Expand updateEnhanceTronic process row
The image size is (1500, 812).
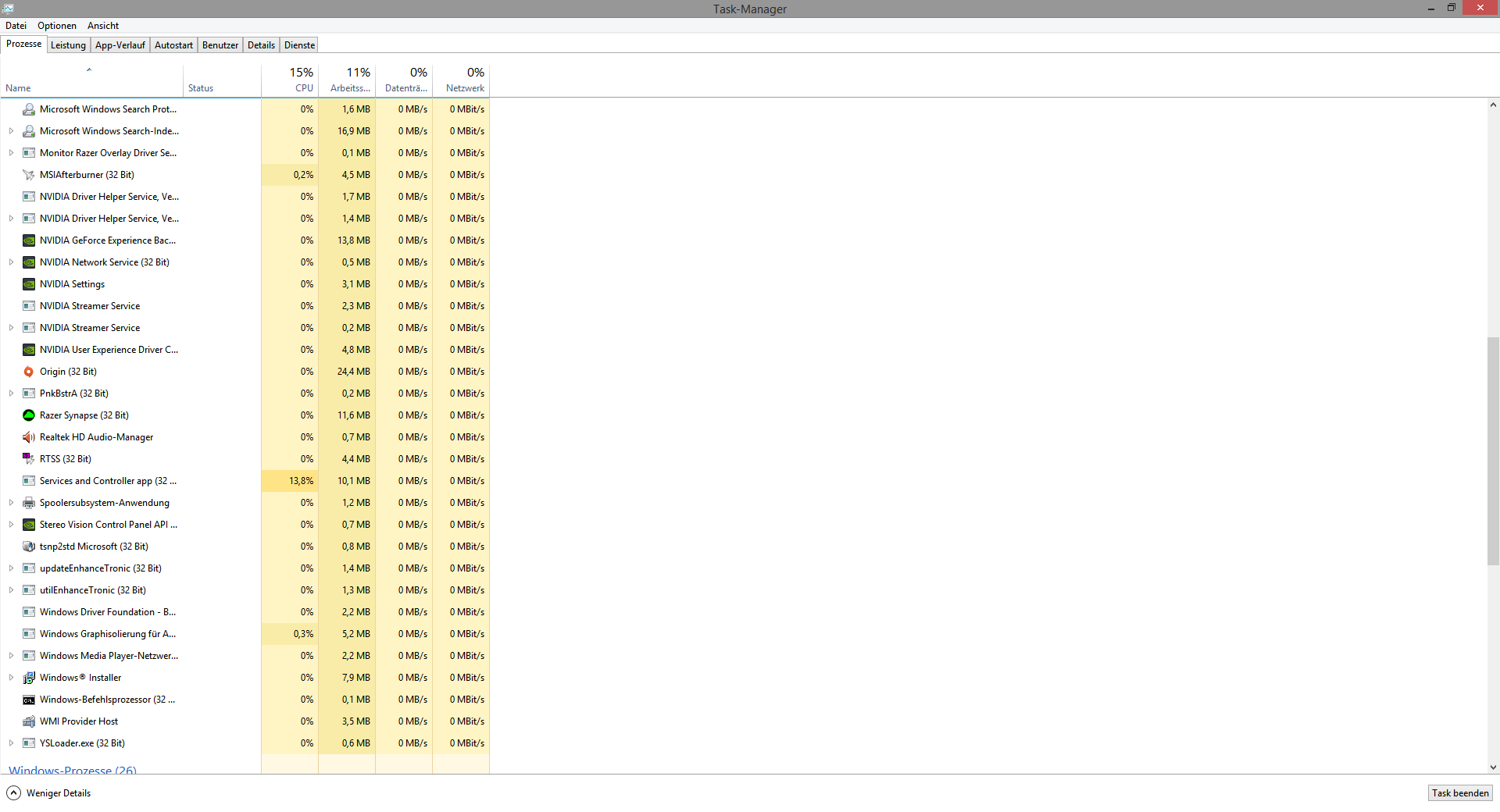(11, 568)
